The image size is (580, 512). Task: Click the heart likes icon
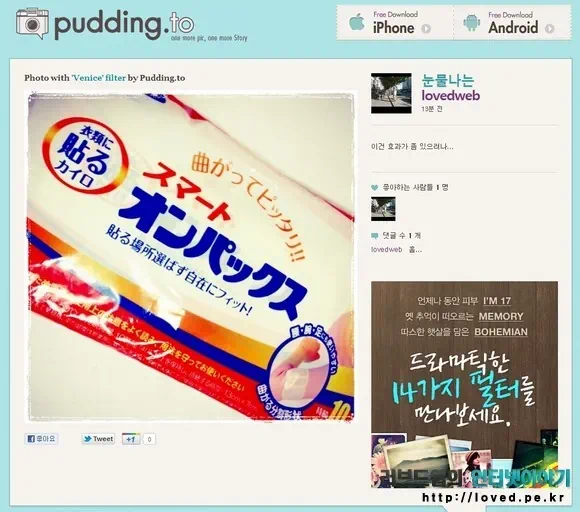(374, 188)
